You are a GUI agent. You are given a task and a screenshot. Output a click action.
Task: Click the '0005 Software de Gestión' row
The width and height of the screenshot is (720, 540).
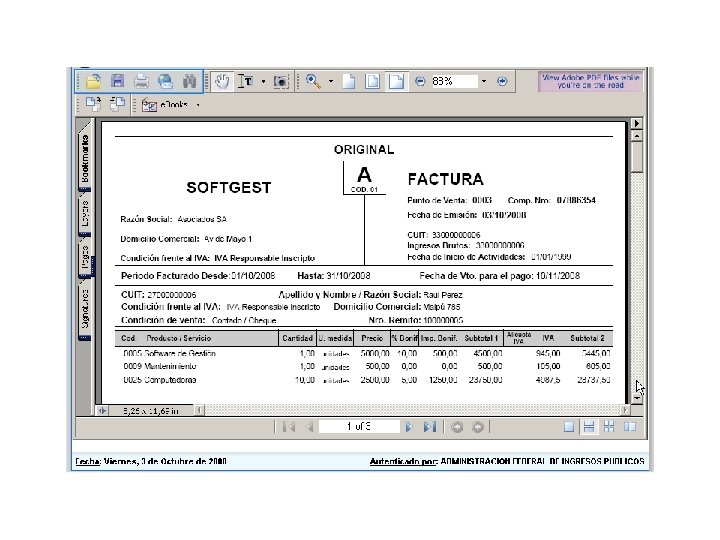(366, 354)
